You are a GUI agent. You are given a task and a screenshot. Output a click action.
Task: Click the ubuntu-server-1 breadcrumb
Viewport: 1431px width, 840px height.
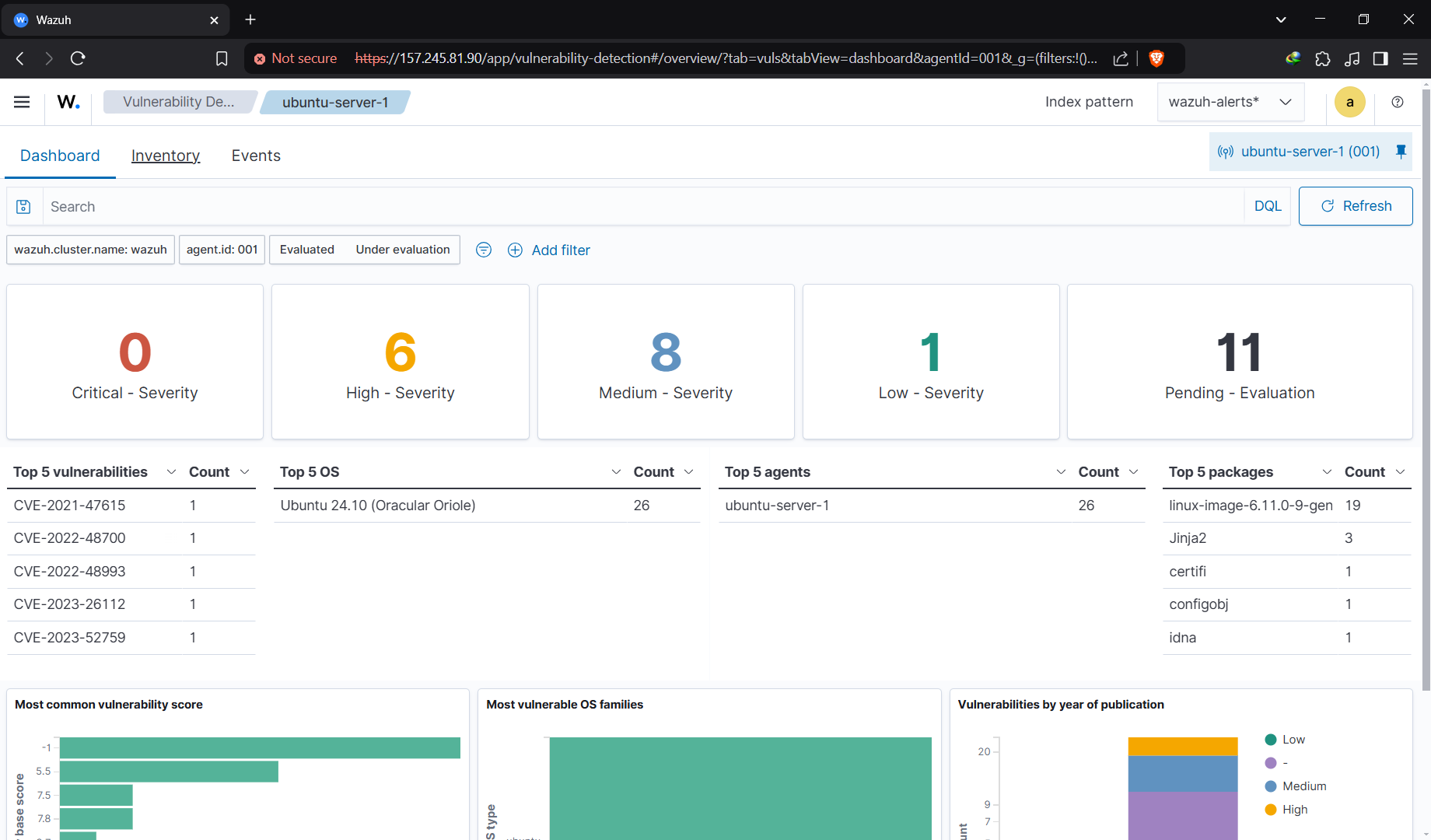(x=335, y=102)
